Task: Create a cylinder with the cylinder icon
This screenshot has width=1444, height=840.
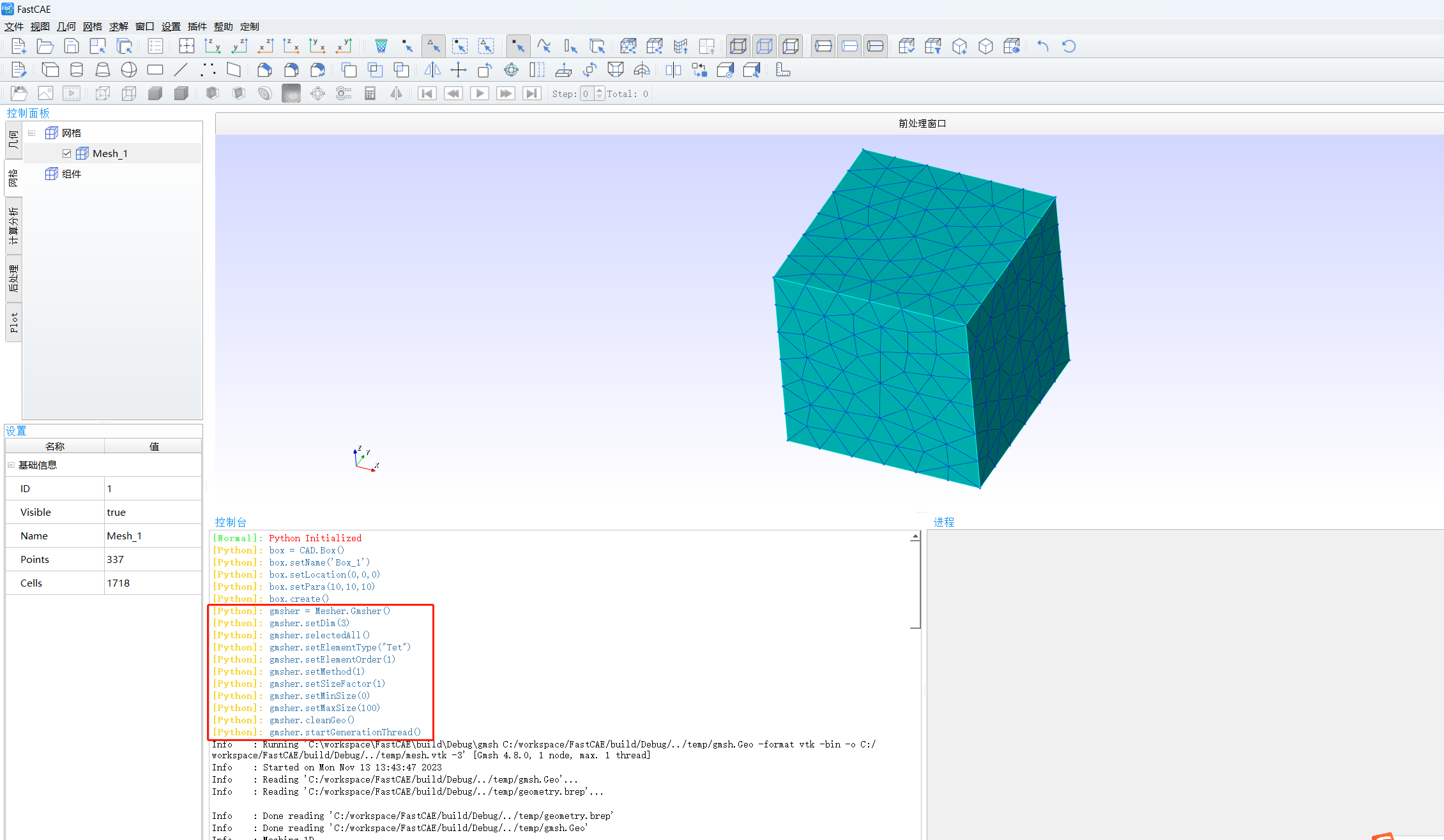Action: (x=77, y=70)
